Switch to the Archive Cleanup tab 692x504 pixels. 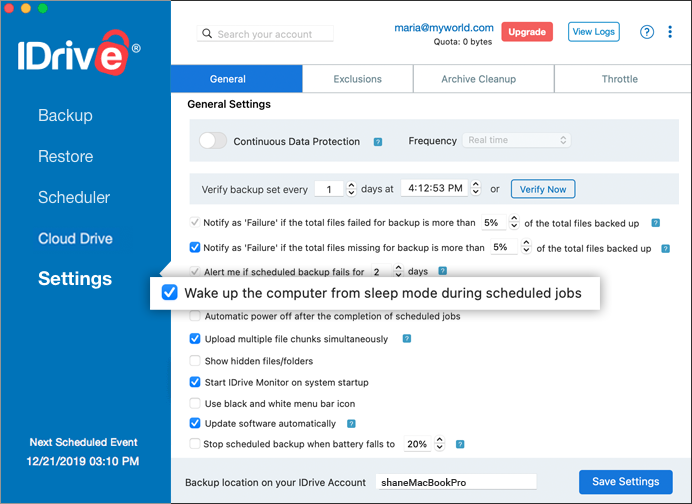(483, 79)
